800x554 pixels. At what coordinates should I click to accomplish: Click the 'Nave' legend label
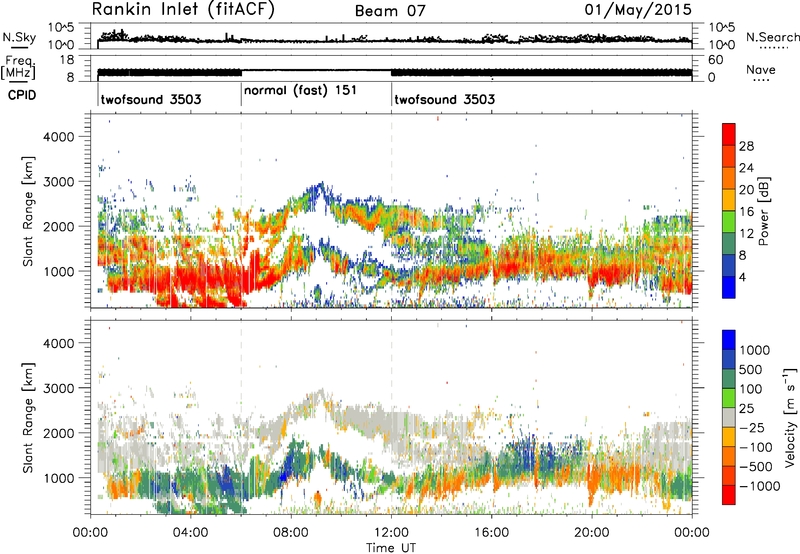click(x=761, y=69)
